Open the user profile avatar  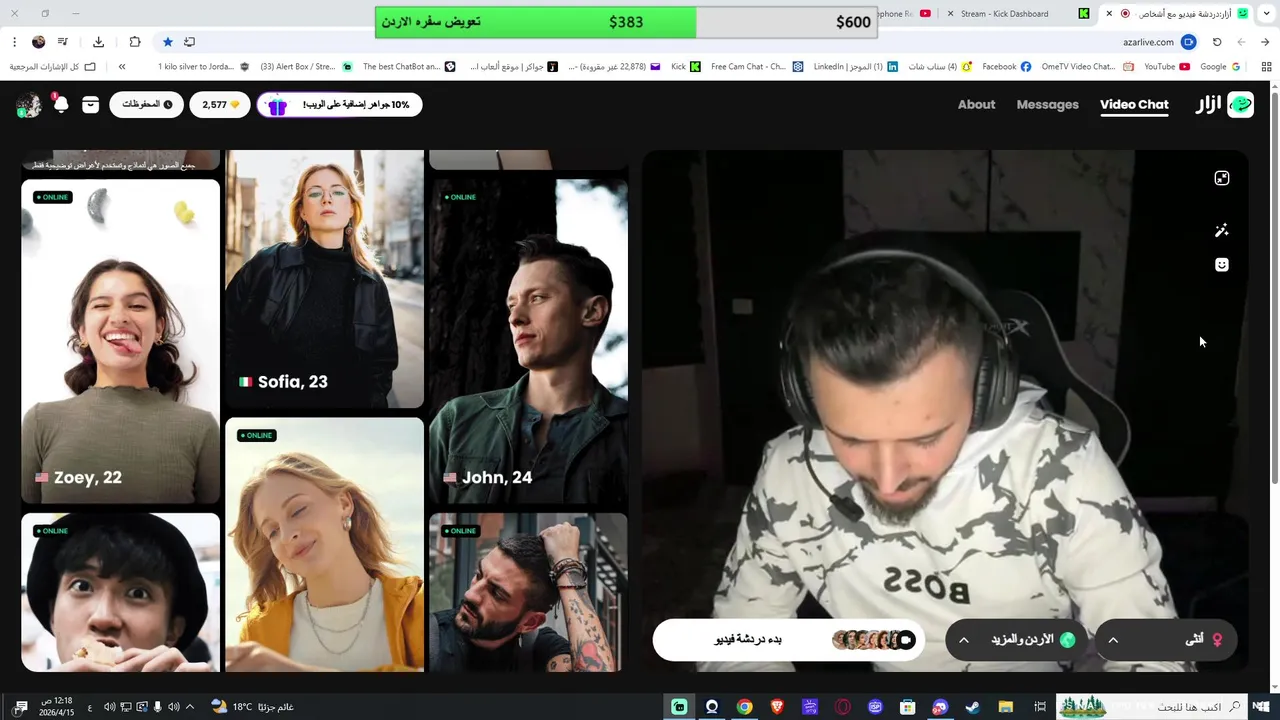coord(28,105)
